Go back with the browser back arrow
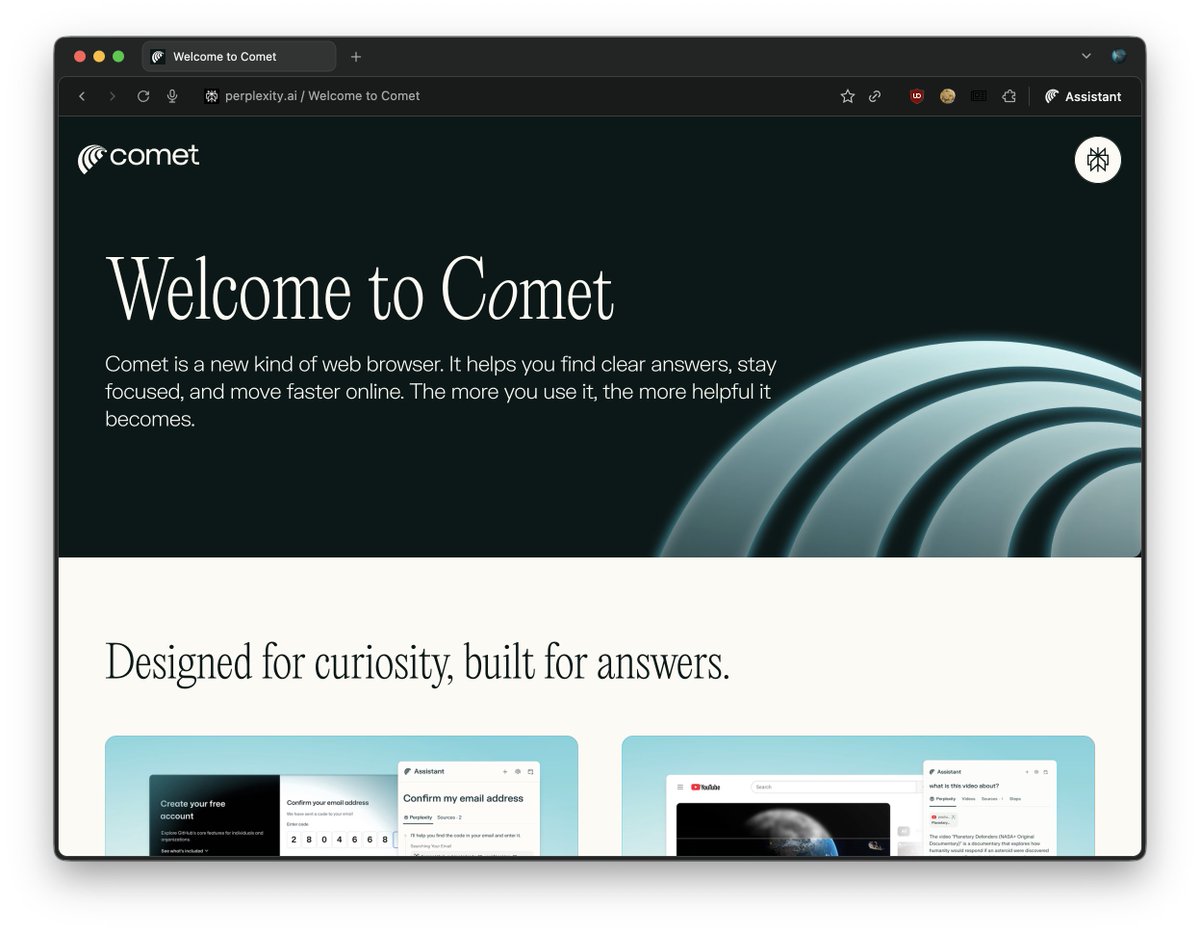Image resolution: width=1200 pixels, height=932 pixels. tap(82, 96)
